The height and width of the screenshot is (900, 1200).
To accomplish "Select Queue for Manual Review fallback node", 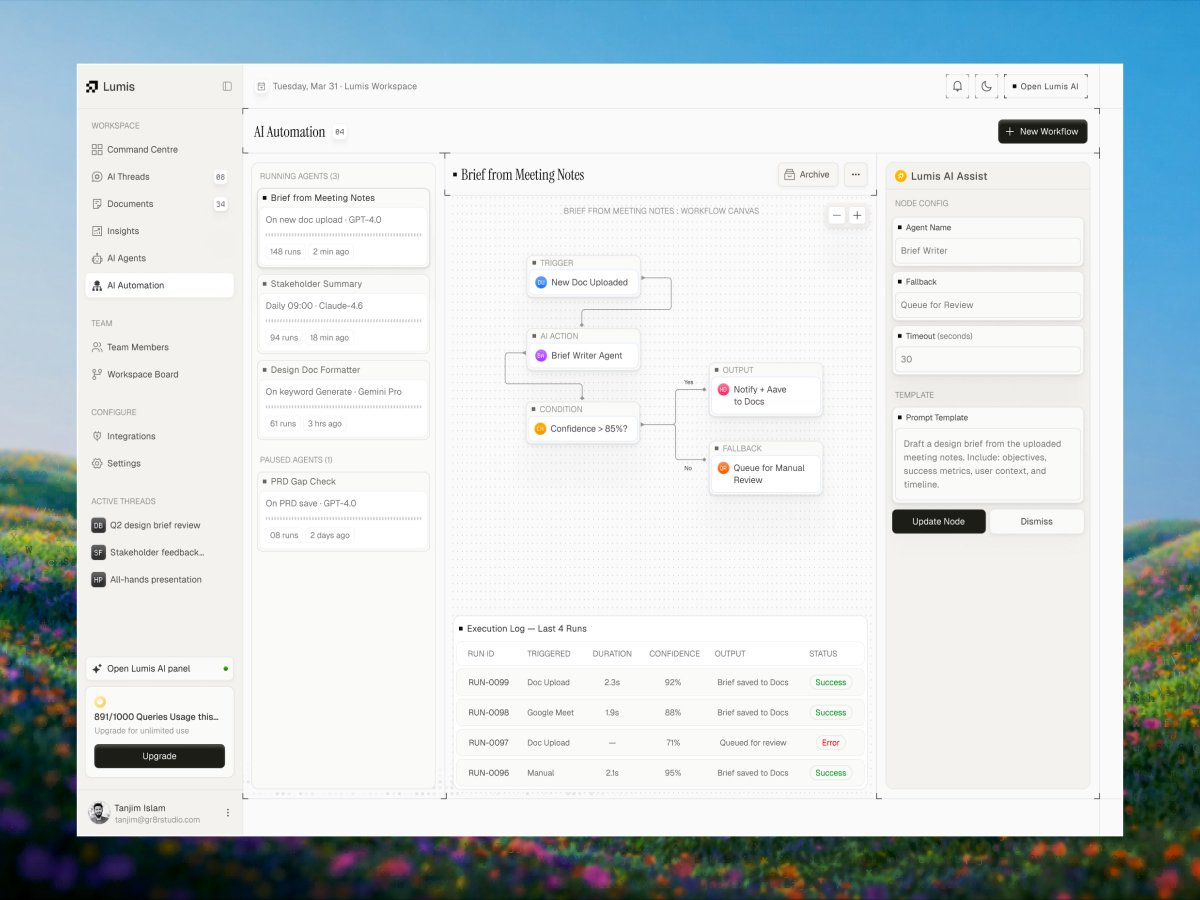I will point(766,467).
